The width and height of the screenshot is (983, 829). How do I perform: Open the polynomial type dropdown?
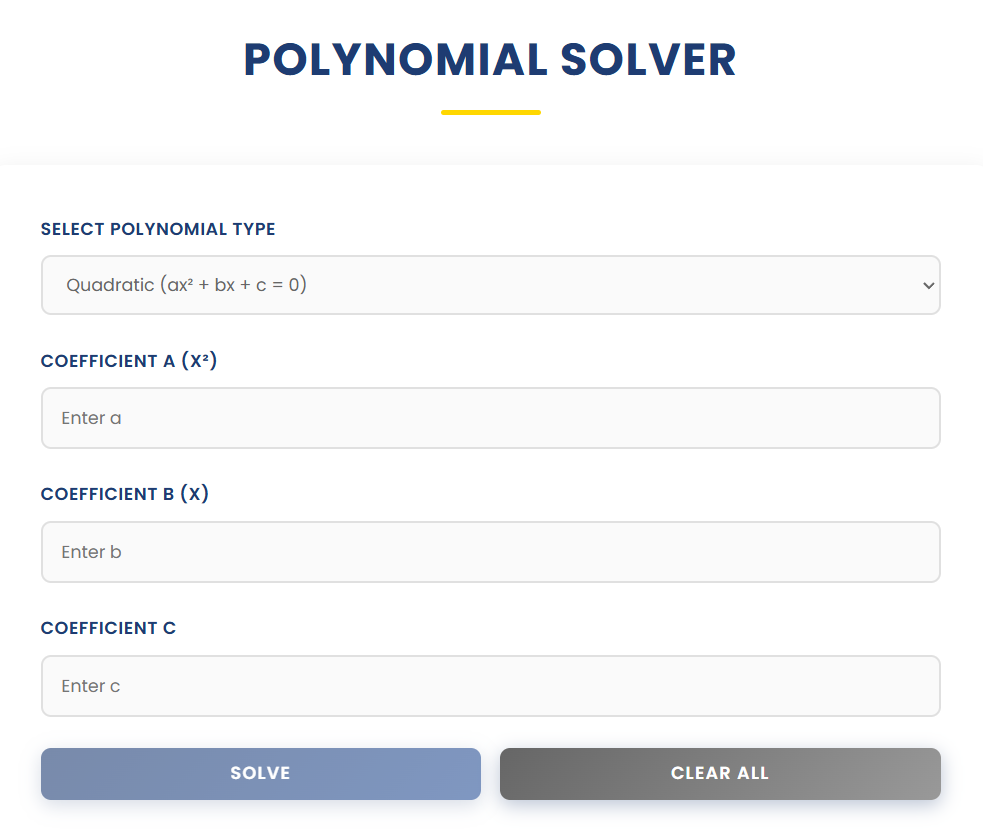coord(490,285)
